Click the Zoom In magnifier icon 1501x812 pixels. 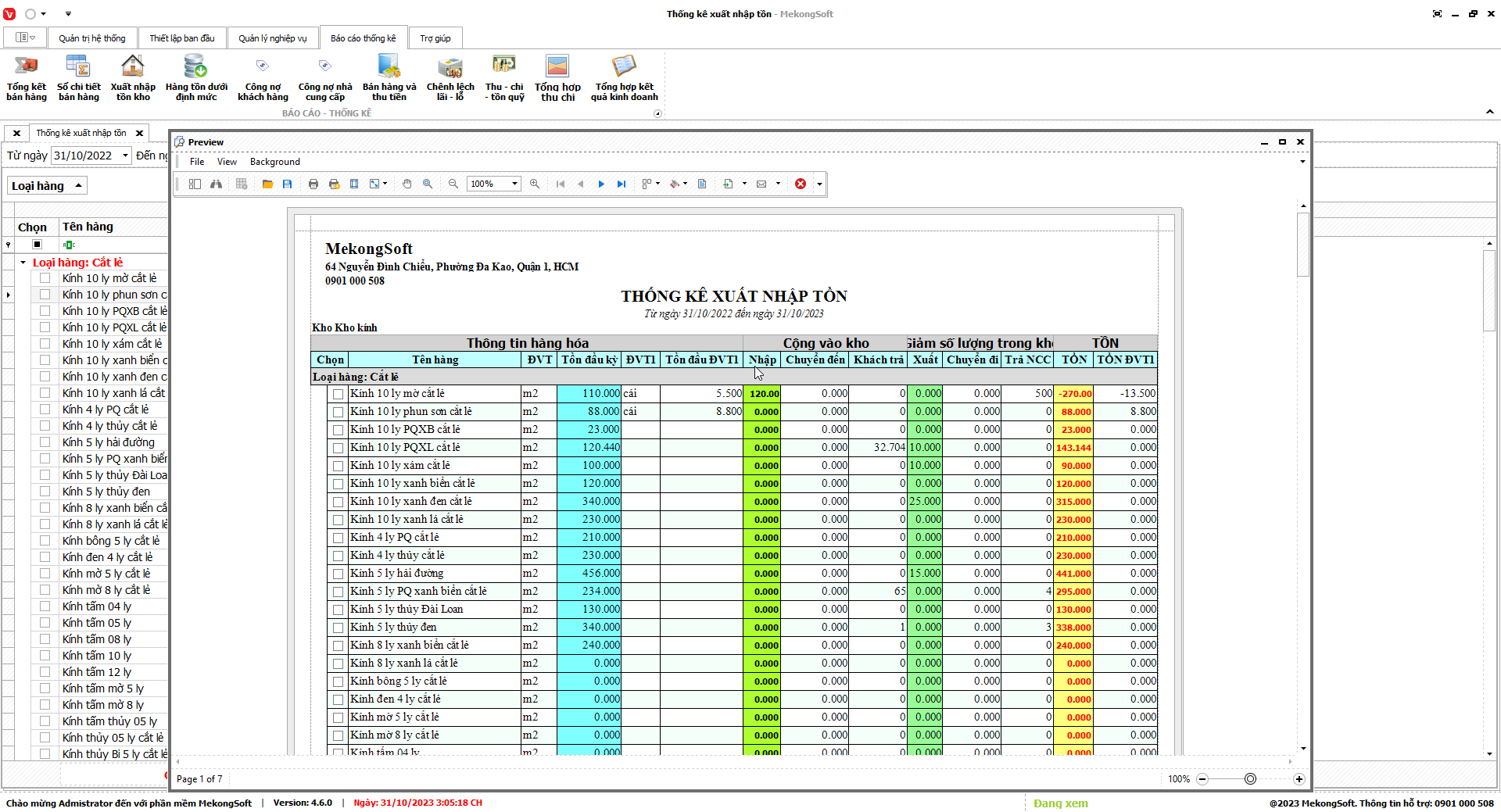535,184
